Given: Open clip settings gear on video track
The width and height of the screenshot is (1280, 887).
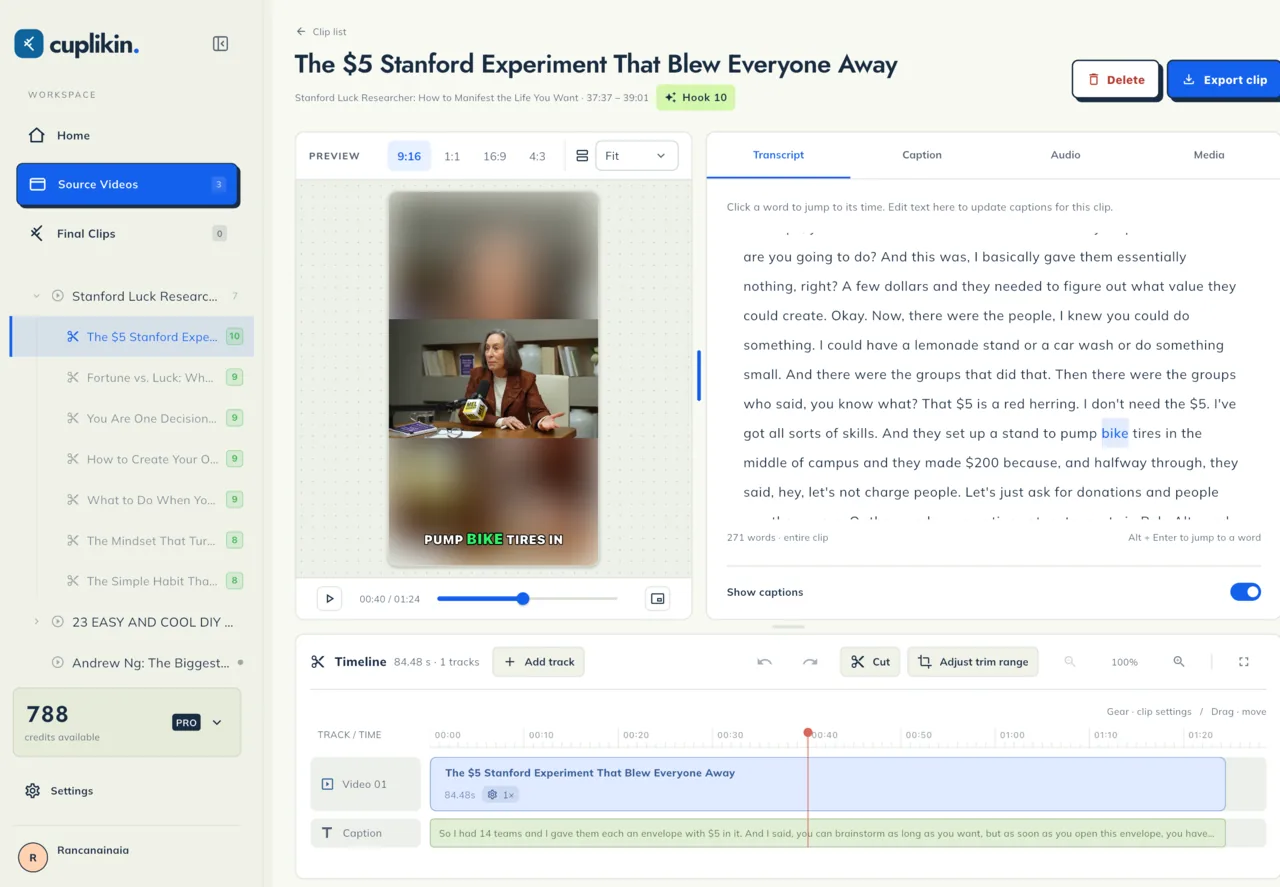Looking at the screenshot, I should coord(492,795).
